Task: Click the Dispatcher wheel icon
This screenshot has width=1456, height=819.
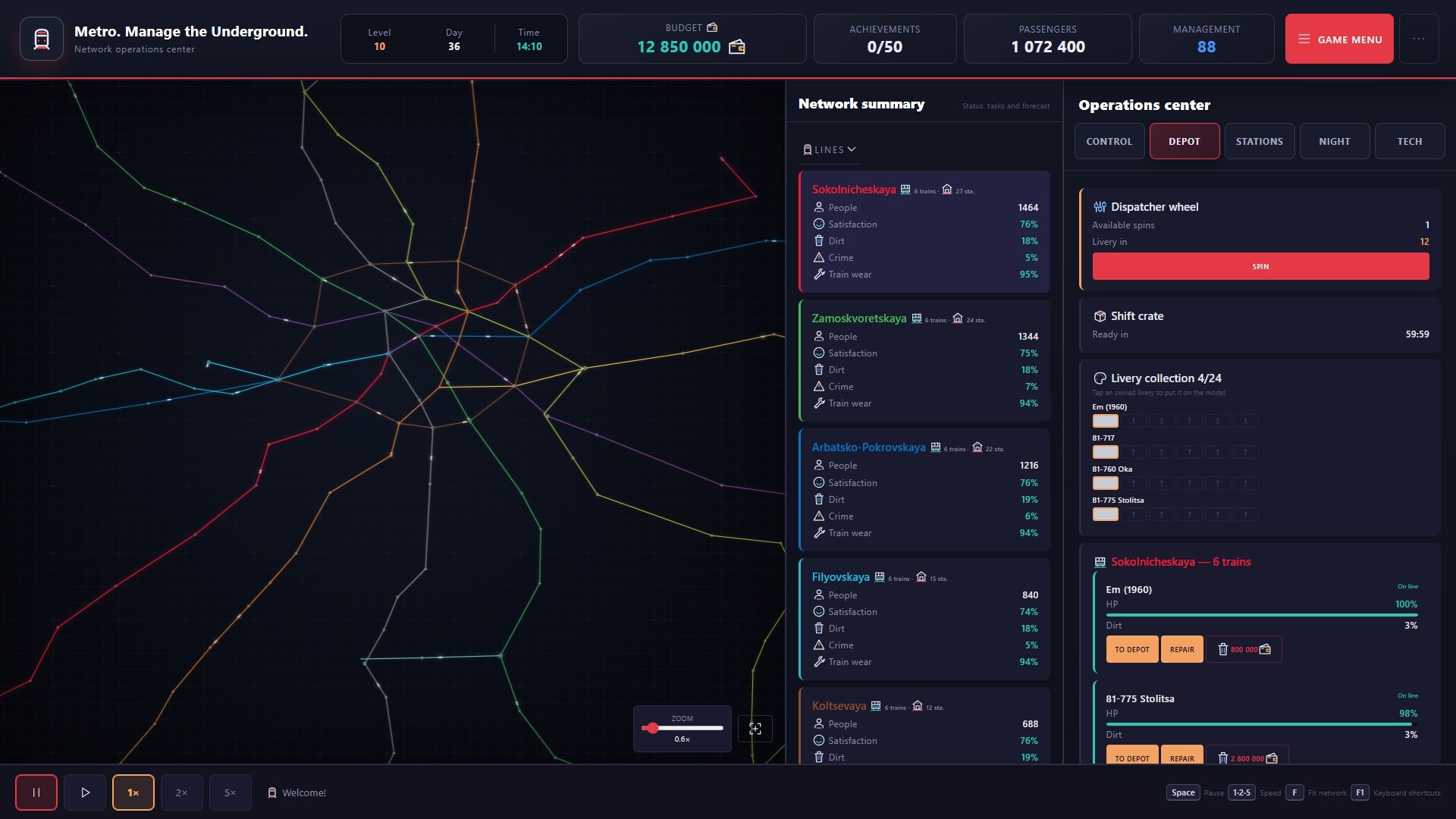Action: click(1100, 207)
